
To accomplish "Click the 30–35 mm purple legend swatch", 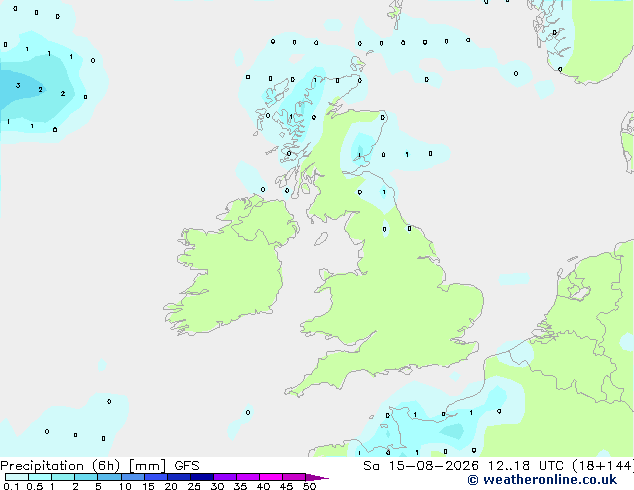I will (225, 477).
